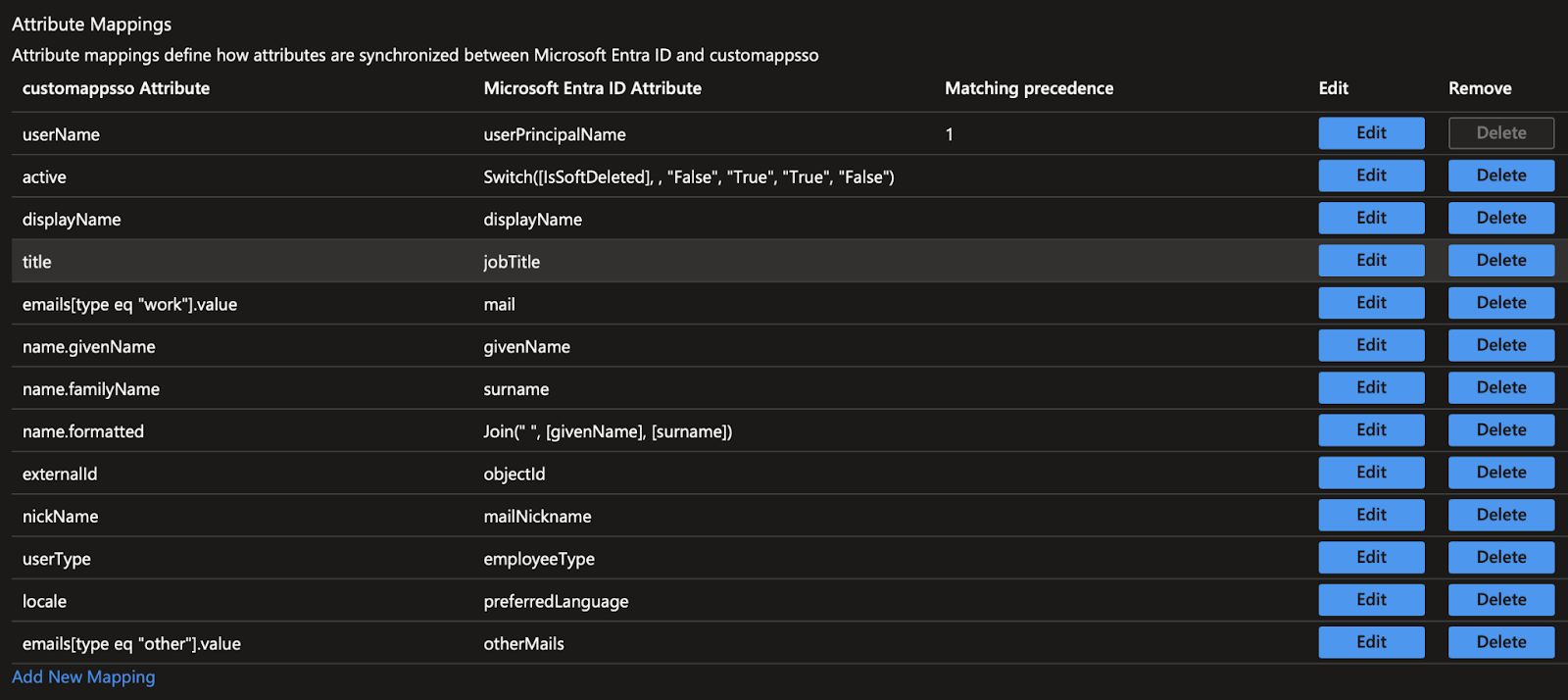Click the otherMails cell

coord(523,644)
